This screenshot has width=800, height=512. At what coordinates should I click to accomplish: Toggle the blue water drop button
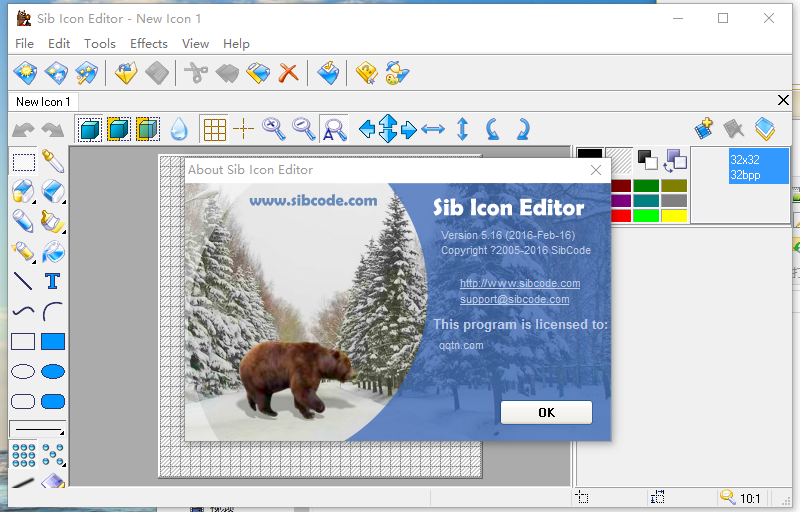point(178,128)
